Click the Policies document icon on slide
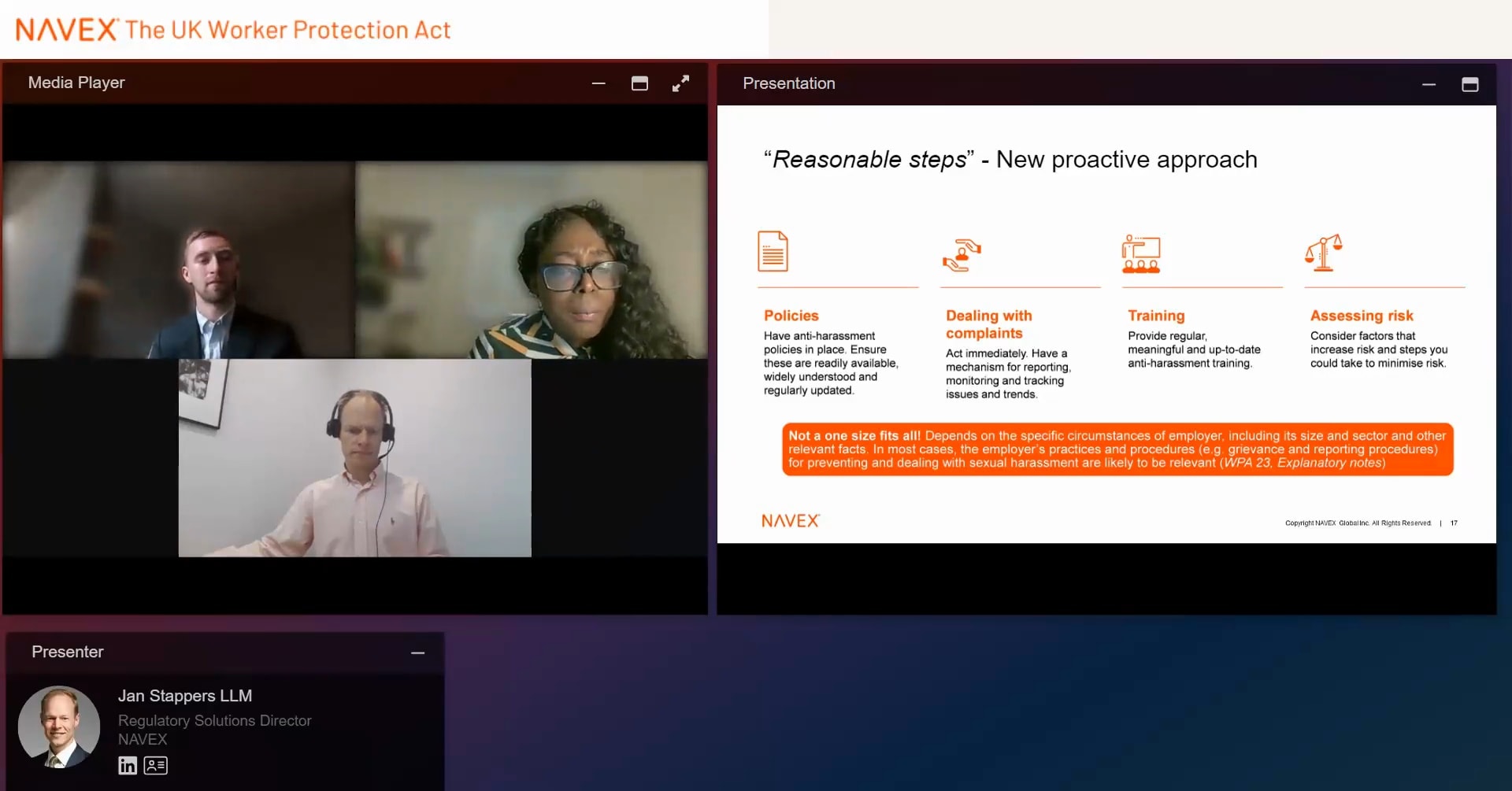The width and height of the screenshot is (1512, 791). [x=773, y=252]
